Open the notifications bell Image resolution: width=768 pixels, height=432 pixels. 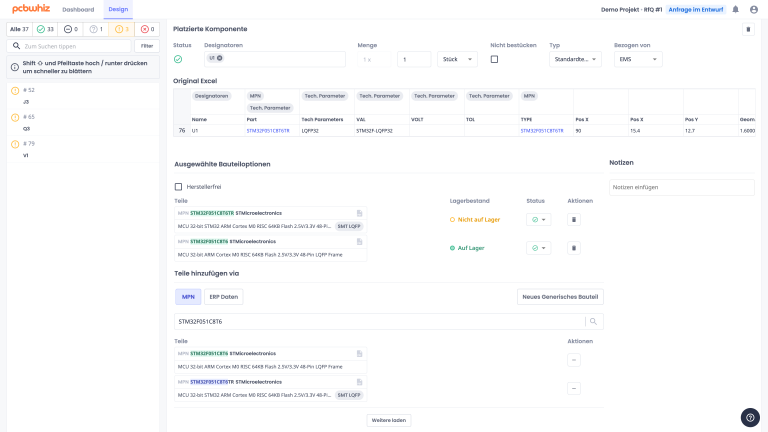pos(736,9)
